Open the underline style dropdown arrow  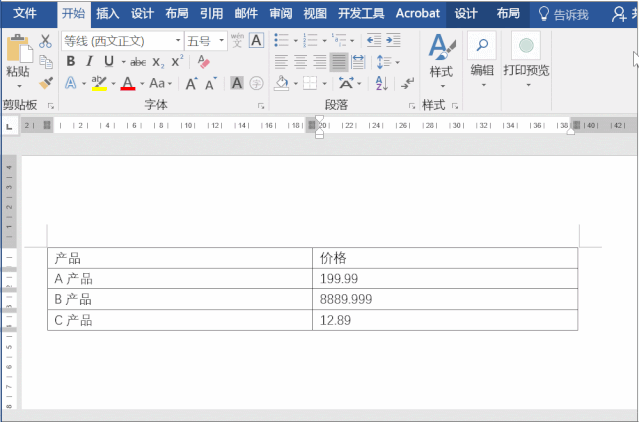123,62
